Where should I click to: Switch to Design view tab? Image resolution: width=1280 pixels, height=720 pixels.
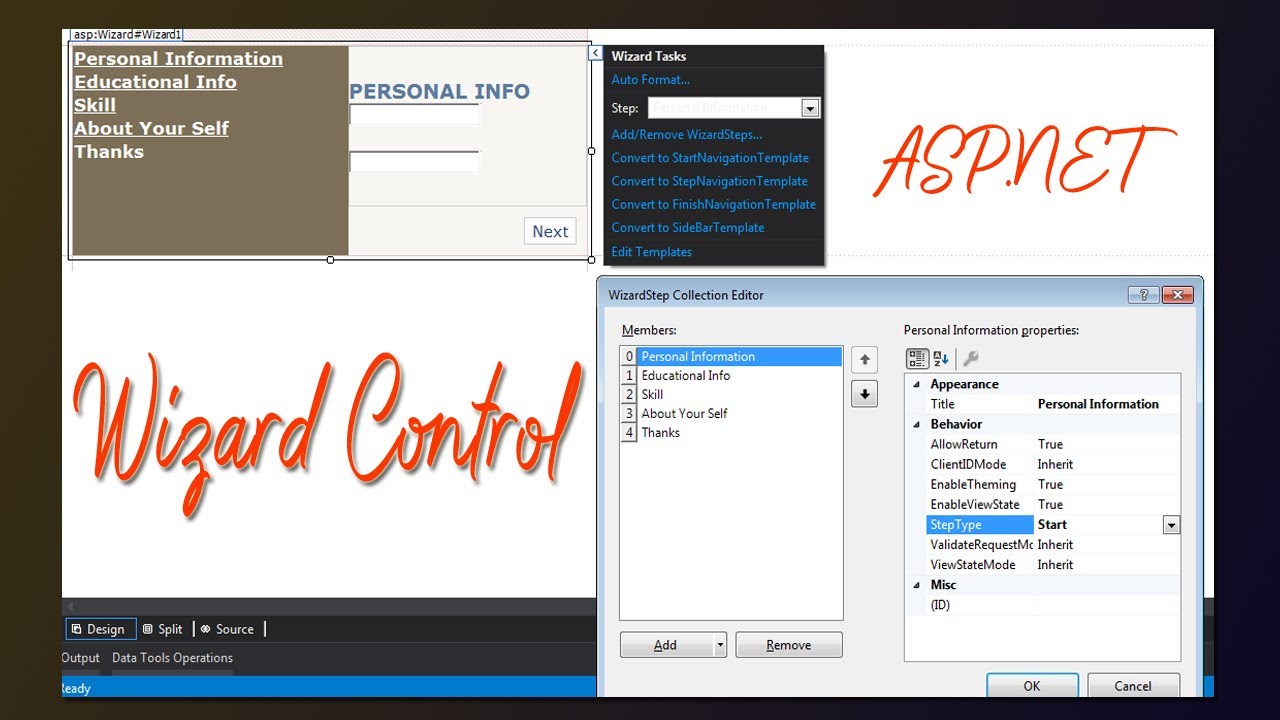pyautogui.click(x=98, y=629)
